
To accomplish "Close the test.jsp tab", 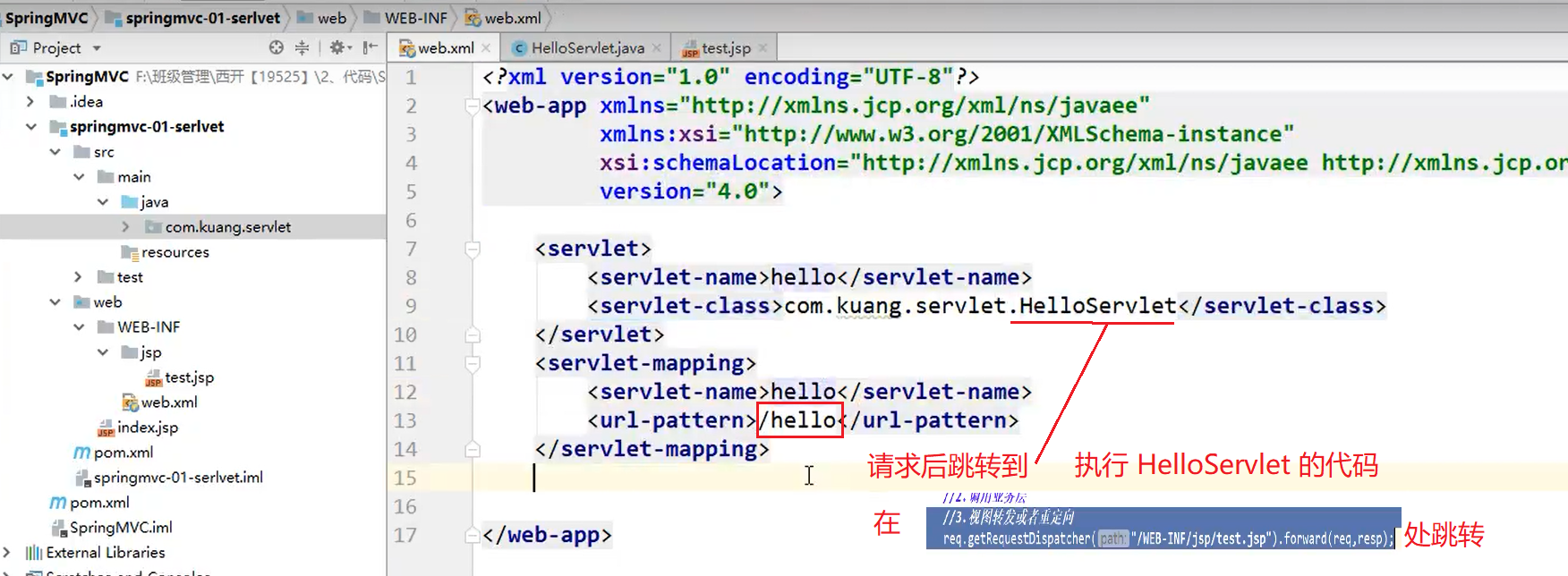I will pos(763,48).
